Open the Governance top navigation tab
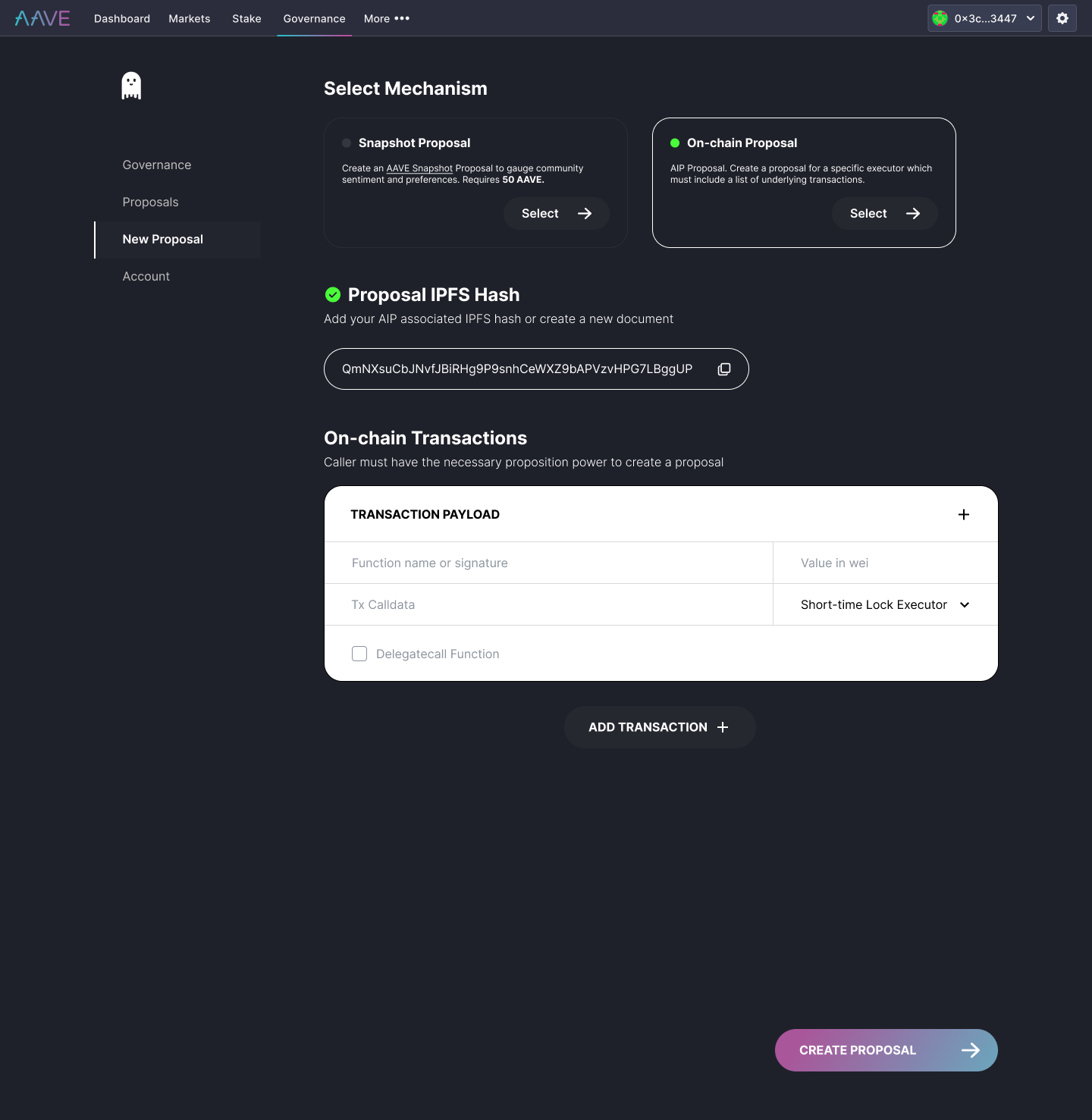Viewport: 1092px width, 1120px height. (314, 18)
